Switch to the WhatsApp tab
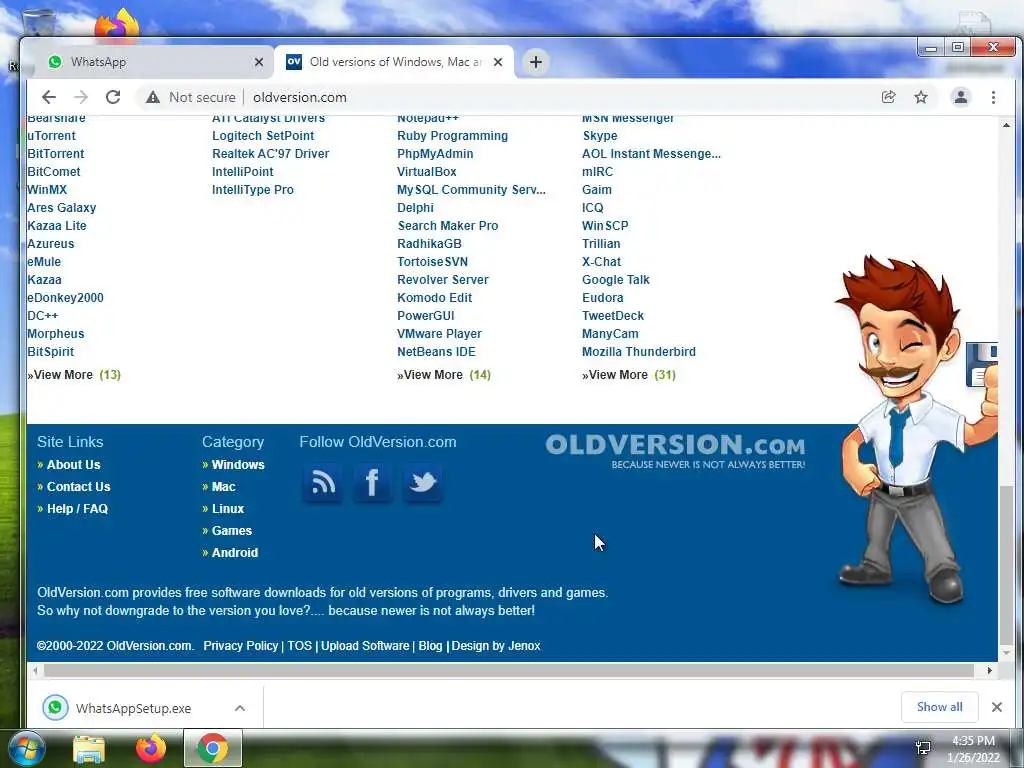This screenshot has height=768, width=1024. [x=153, y=62]
